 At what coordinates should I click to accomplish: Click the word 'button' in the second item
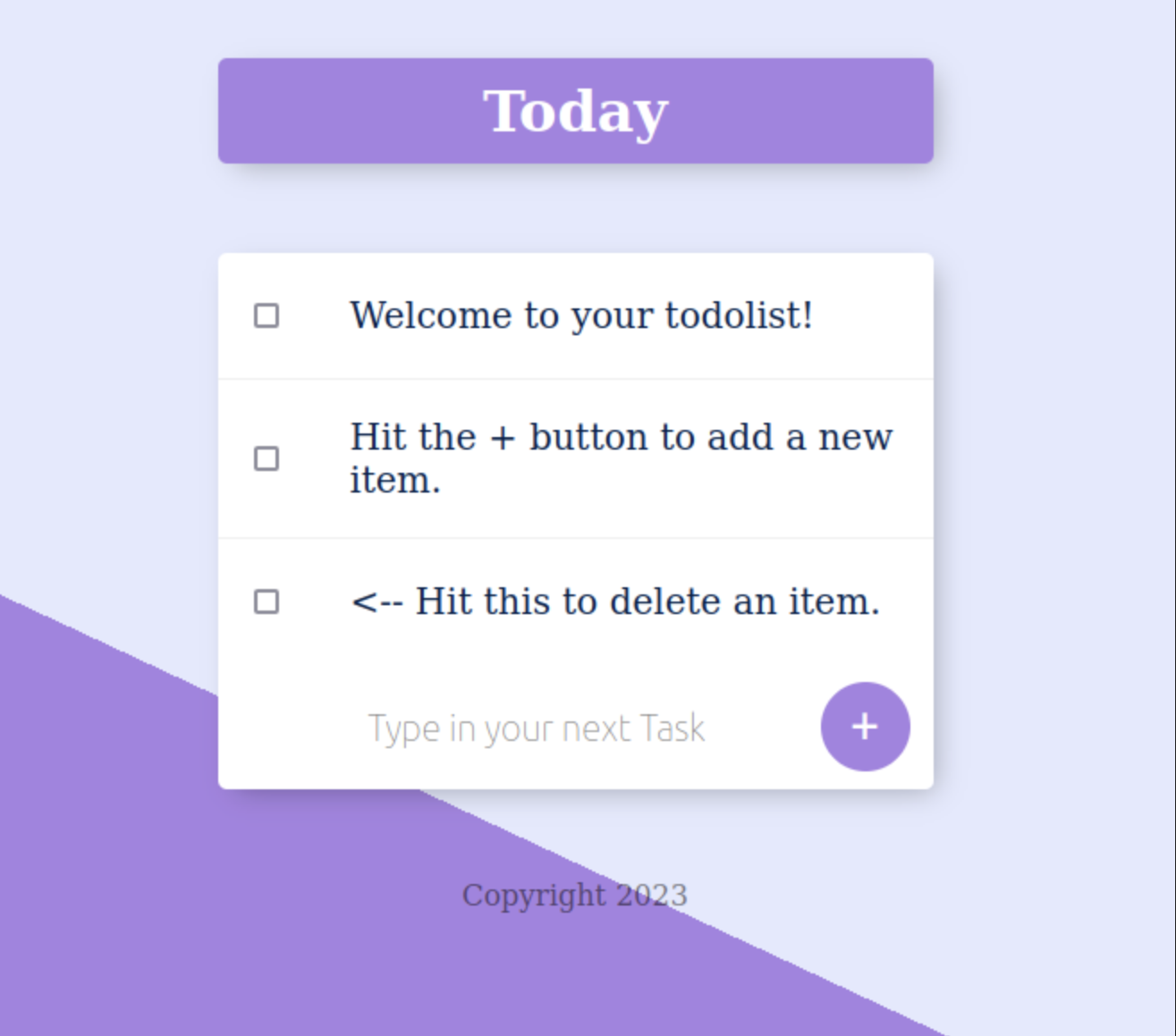[588, 438]
